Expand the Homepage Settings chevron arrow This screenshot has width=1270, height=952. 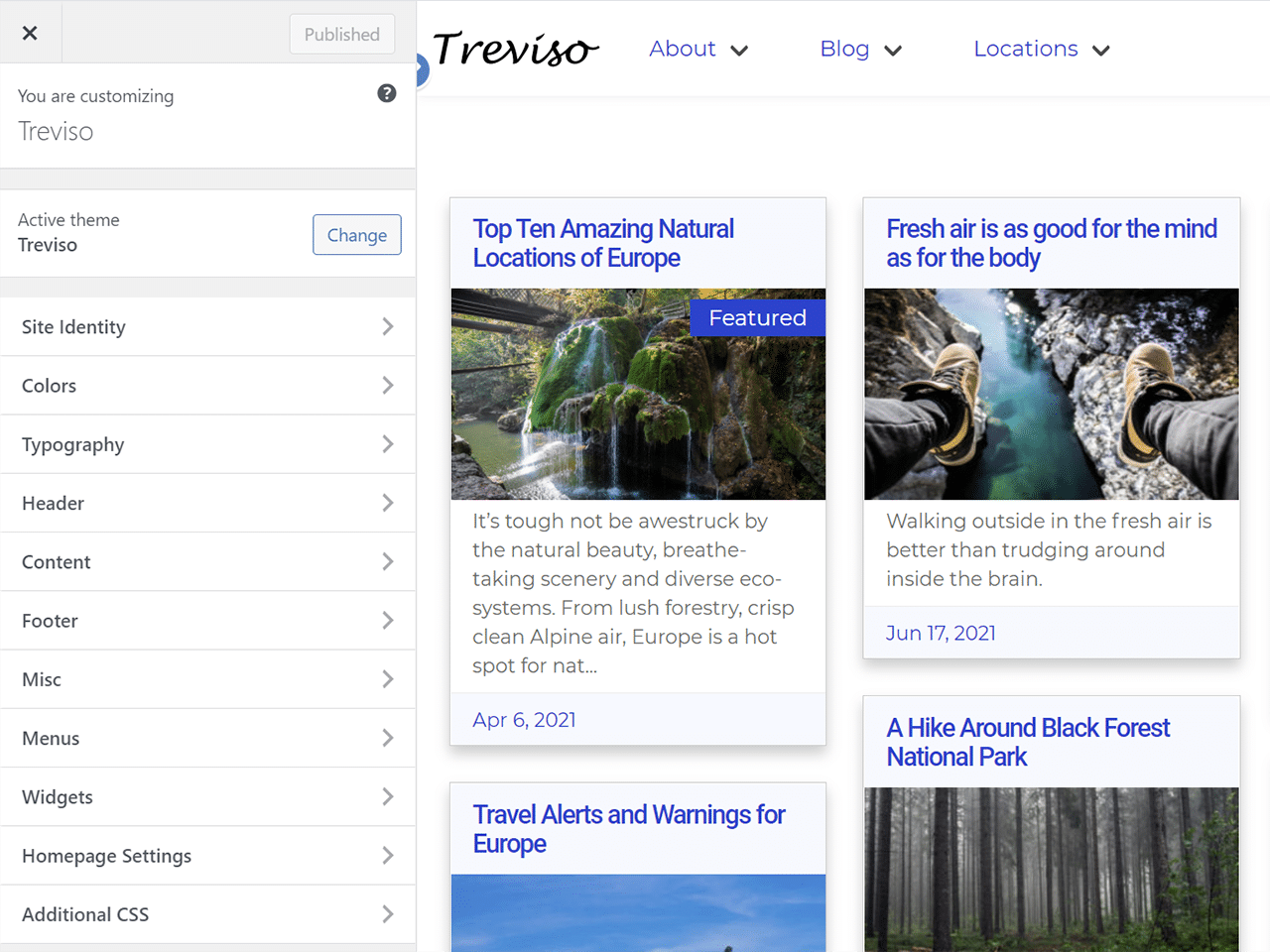click(388, 855)
